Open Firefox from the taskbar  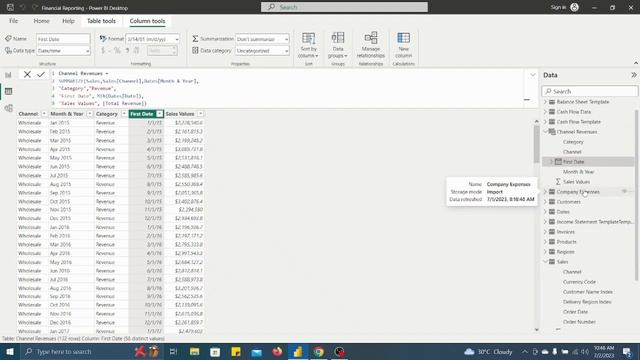coord(277,351)
